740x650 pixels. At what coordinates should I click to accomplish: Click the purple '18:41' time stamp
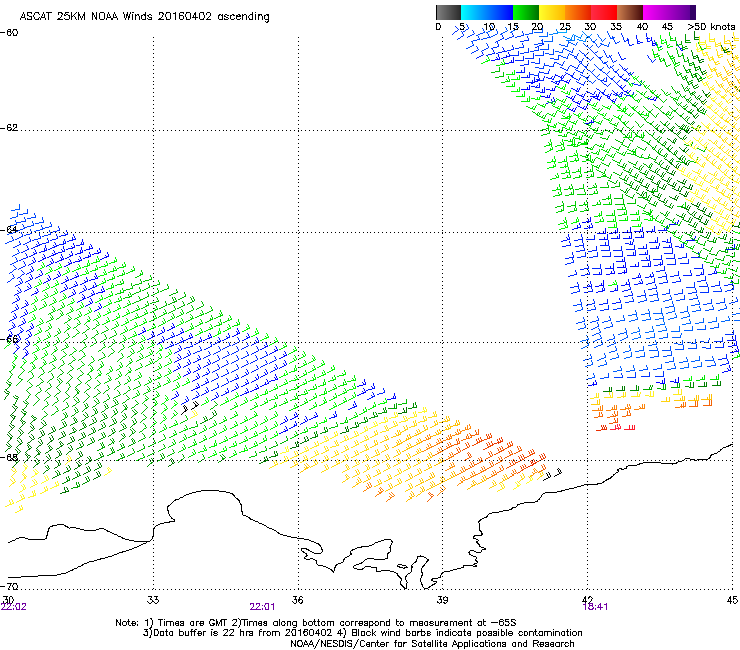595,607
